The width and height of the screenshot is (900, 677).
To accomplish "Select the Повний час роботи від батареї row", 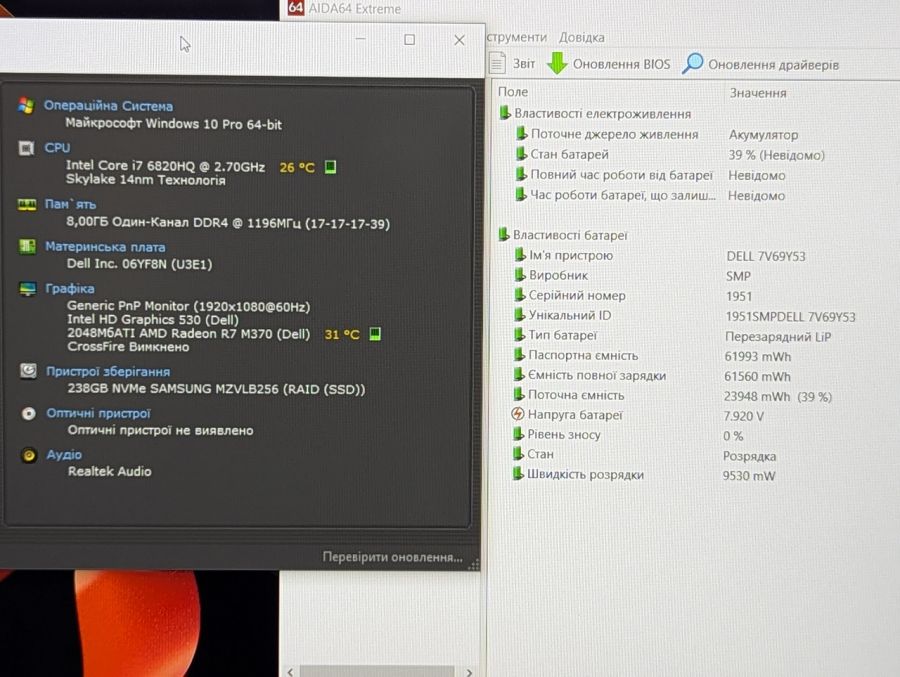I will click(x=650, y=175).
